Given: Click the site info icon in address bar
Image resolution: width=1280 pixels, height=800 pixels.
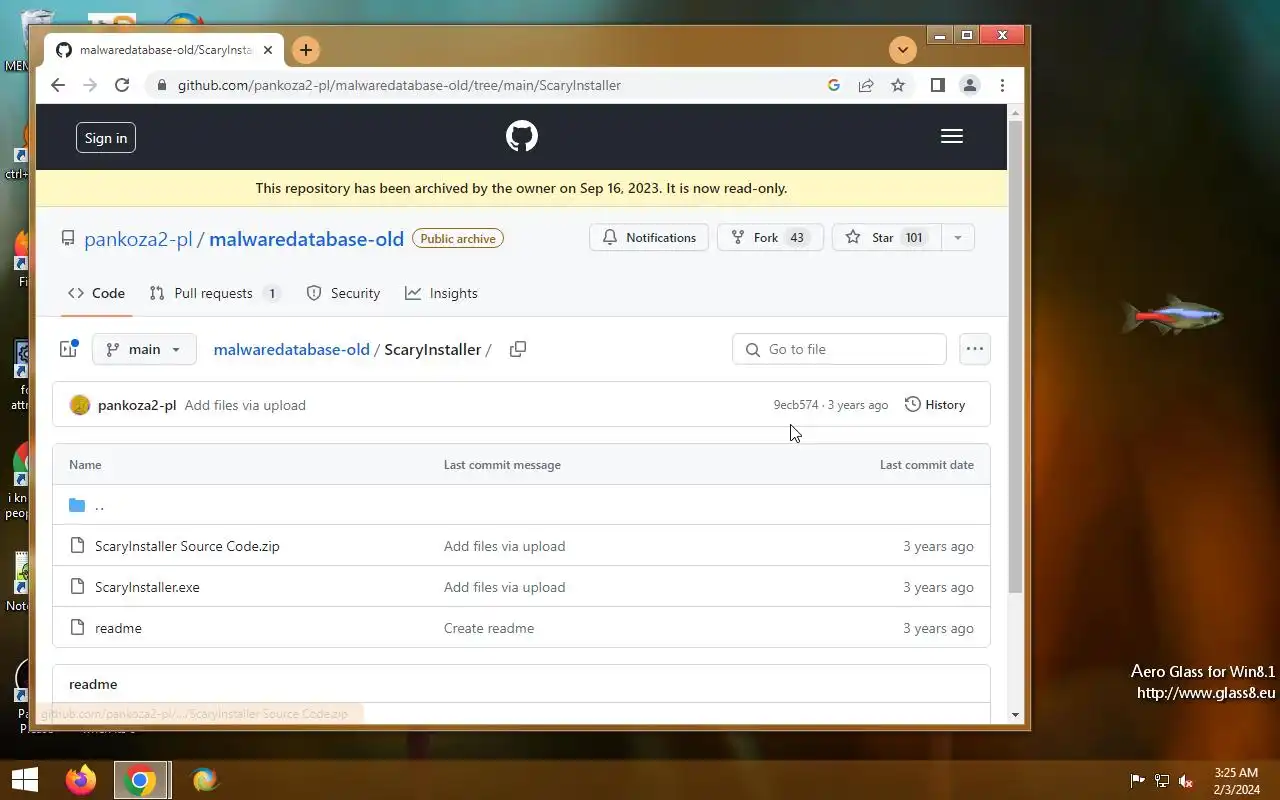Looking at the screenshot, I should [x=160, y=85].
